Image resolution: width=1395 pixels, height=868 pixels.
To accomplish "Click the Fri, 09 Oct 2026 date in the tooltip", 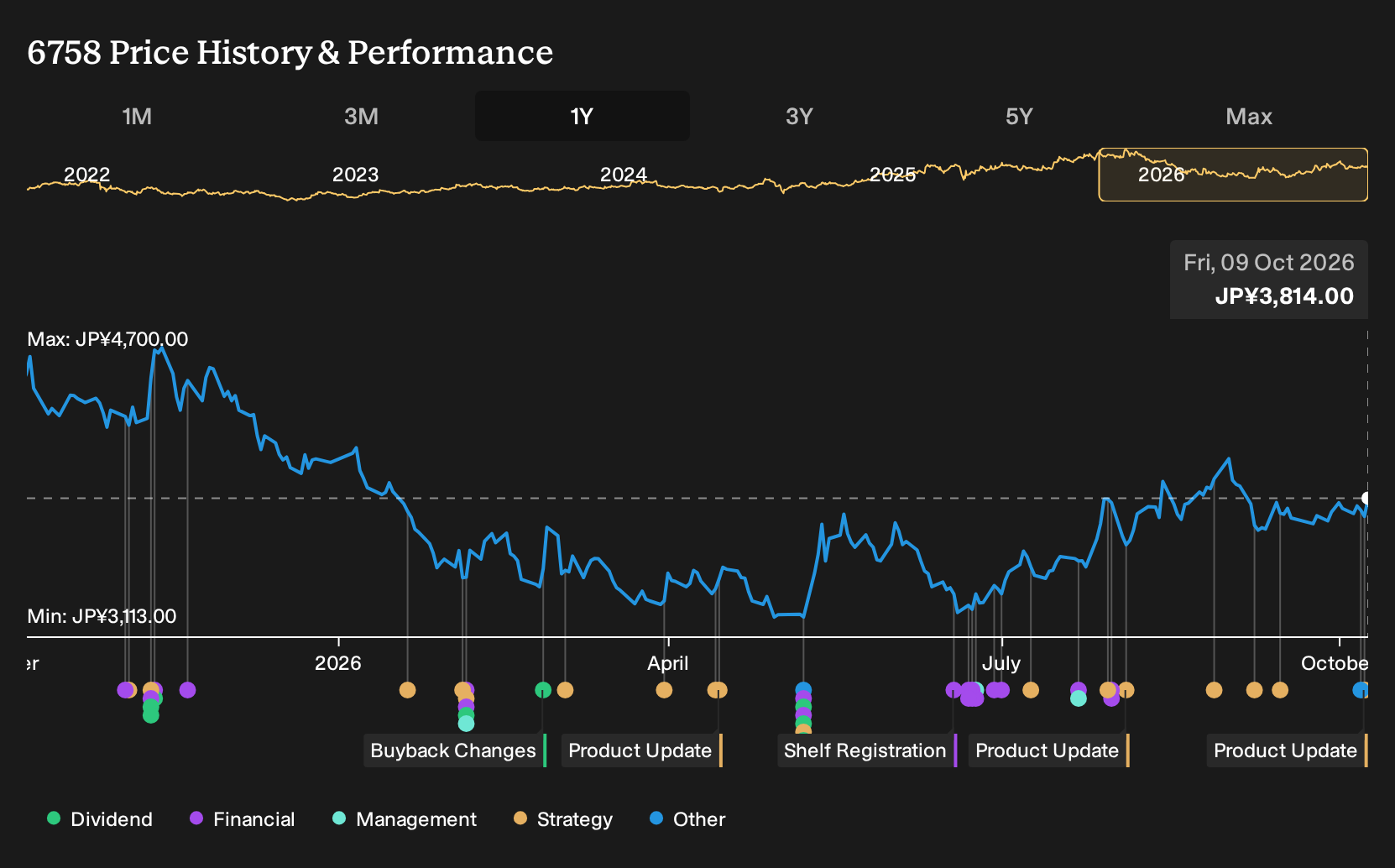I will (x=1269, y=263).
